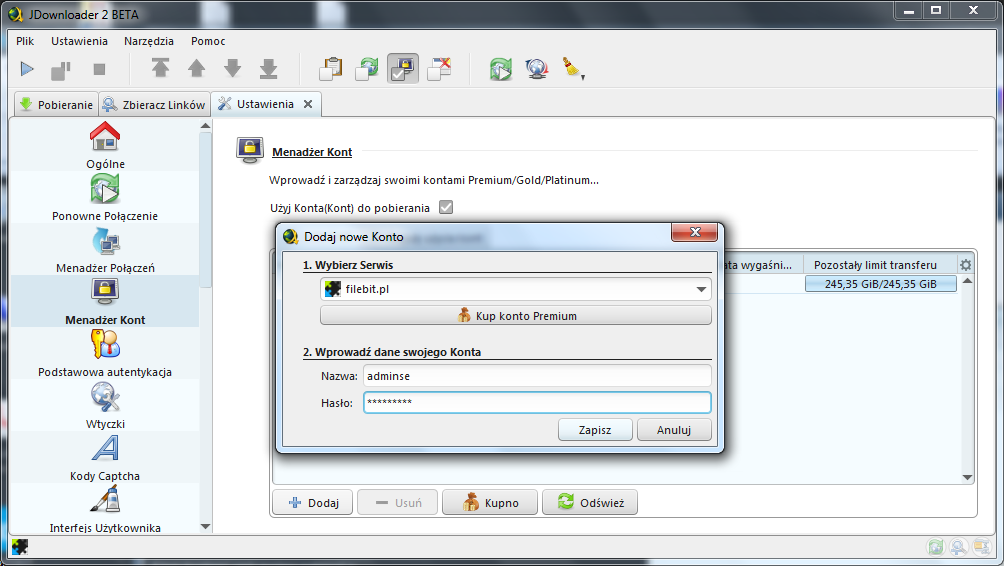Click the Dodaj account button

coord(313,503)
